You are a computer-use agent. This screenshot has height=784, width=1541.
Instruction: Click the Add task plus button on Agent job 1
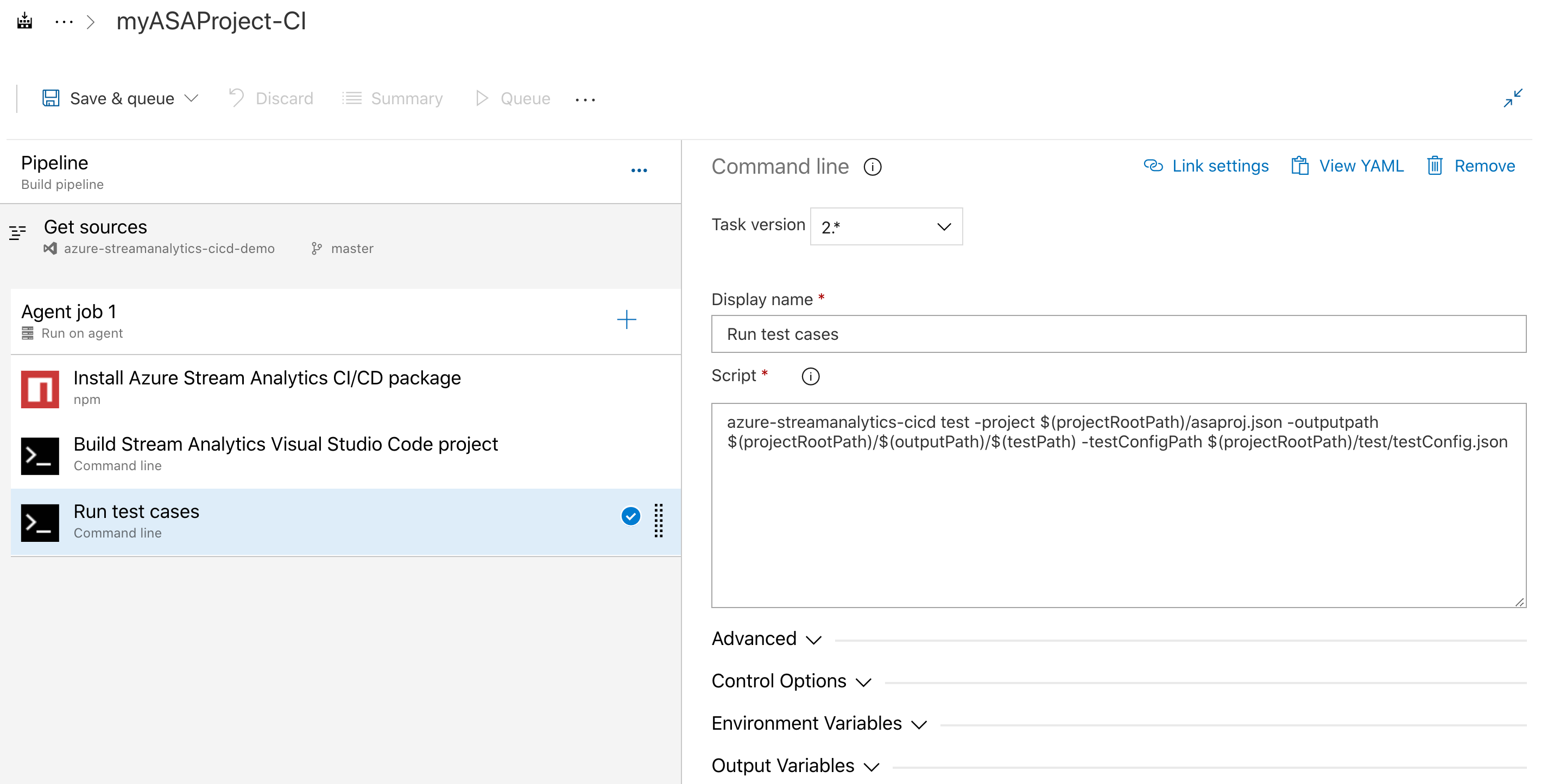tap(627, 320)
